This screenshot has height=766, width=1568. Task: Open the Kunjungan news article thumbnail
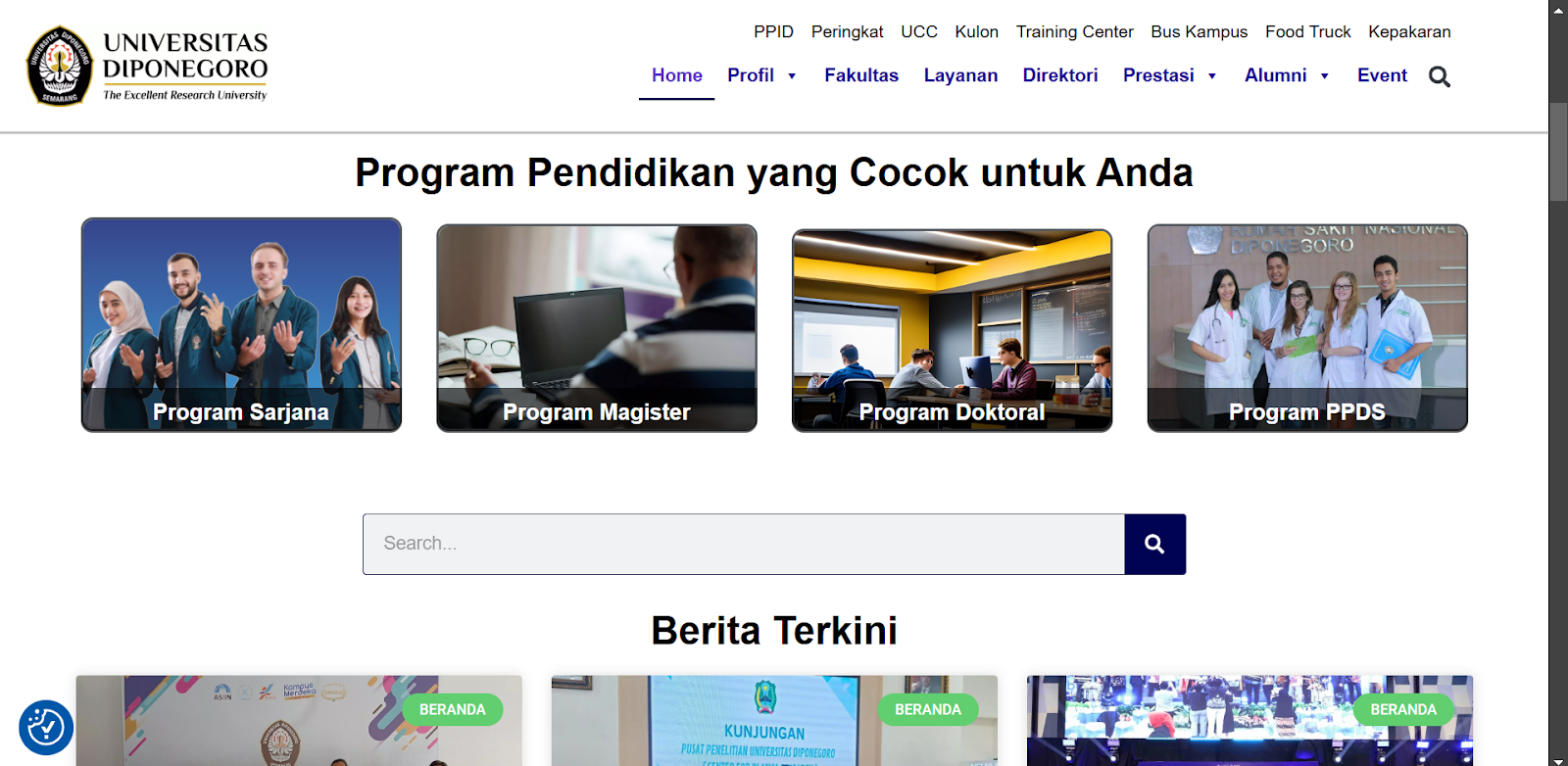[774, 721]
